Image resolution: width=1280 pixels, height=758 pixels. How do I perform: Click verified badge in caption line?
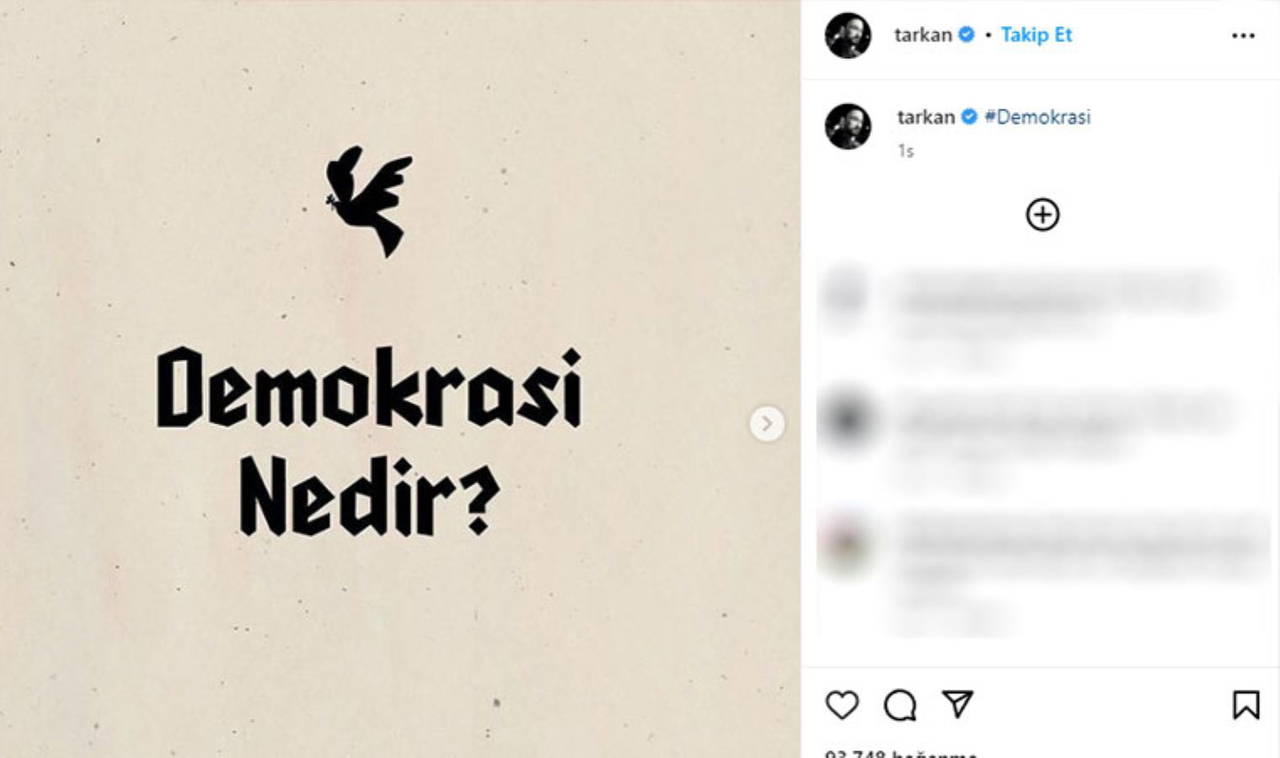[x=969, y=117]
